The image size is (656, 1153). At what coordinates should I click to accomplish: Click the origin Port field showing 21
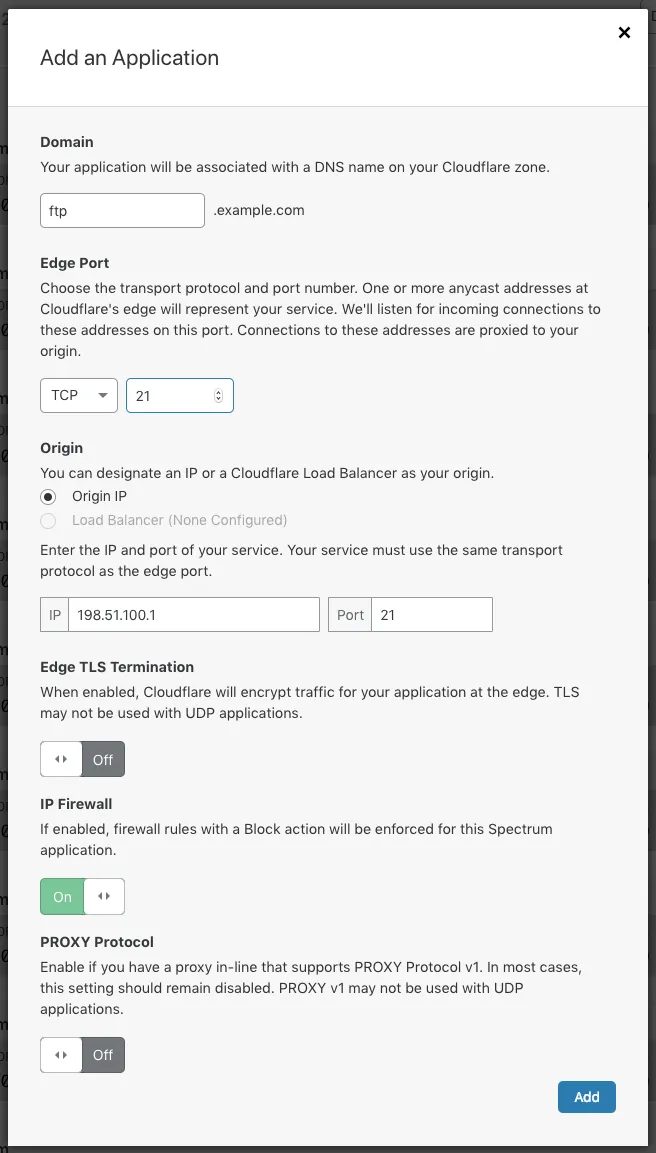[x=430, y=614]
